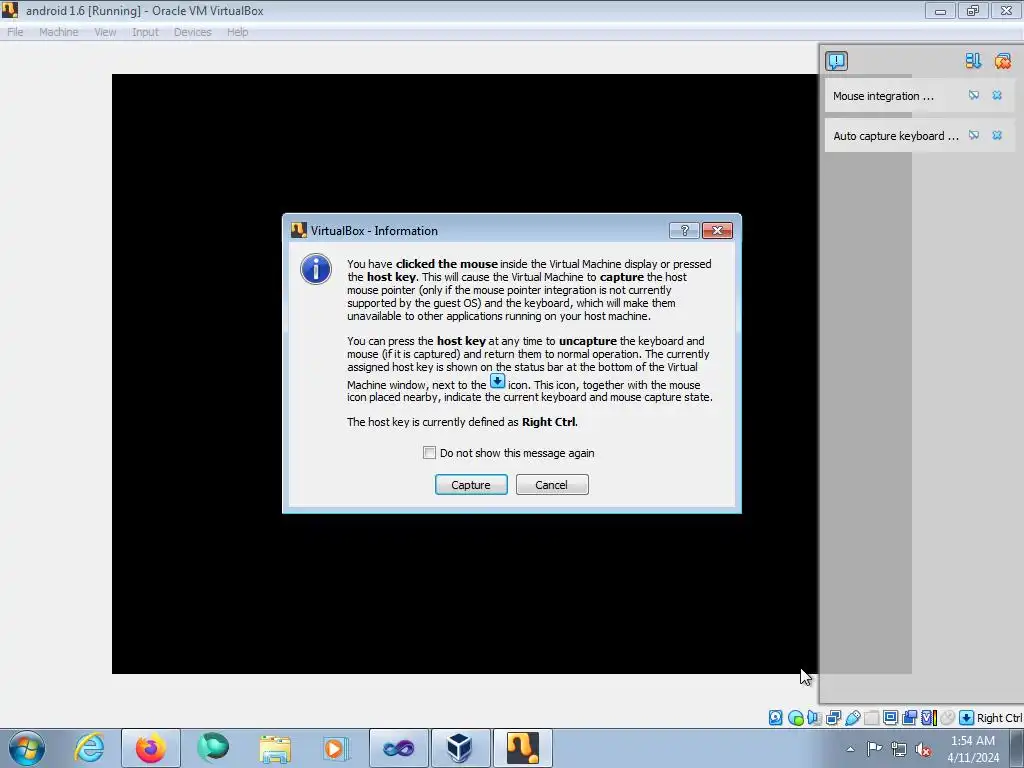Suppress the Mouse integration notification
Viewport: 1024px width, 768px height.
(974, 95)
